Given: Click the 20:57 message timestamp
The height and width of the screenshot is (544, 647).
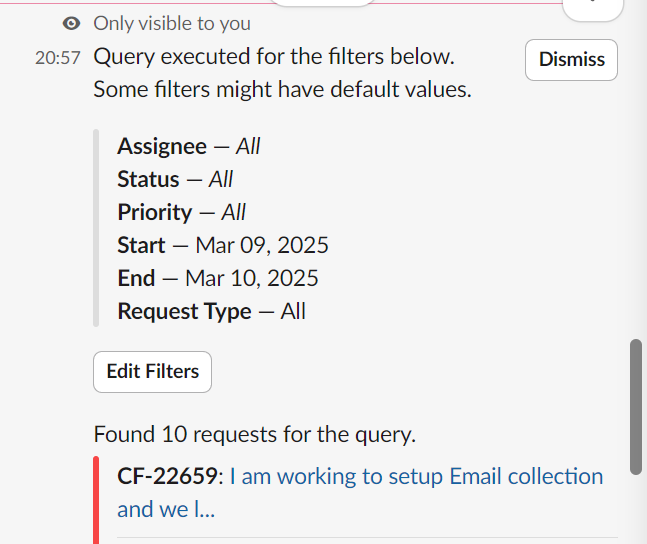Looking at the screenshot, I should pos(57,58).
